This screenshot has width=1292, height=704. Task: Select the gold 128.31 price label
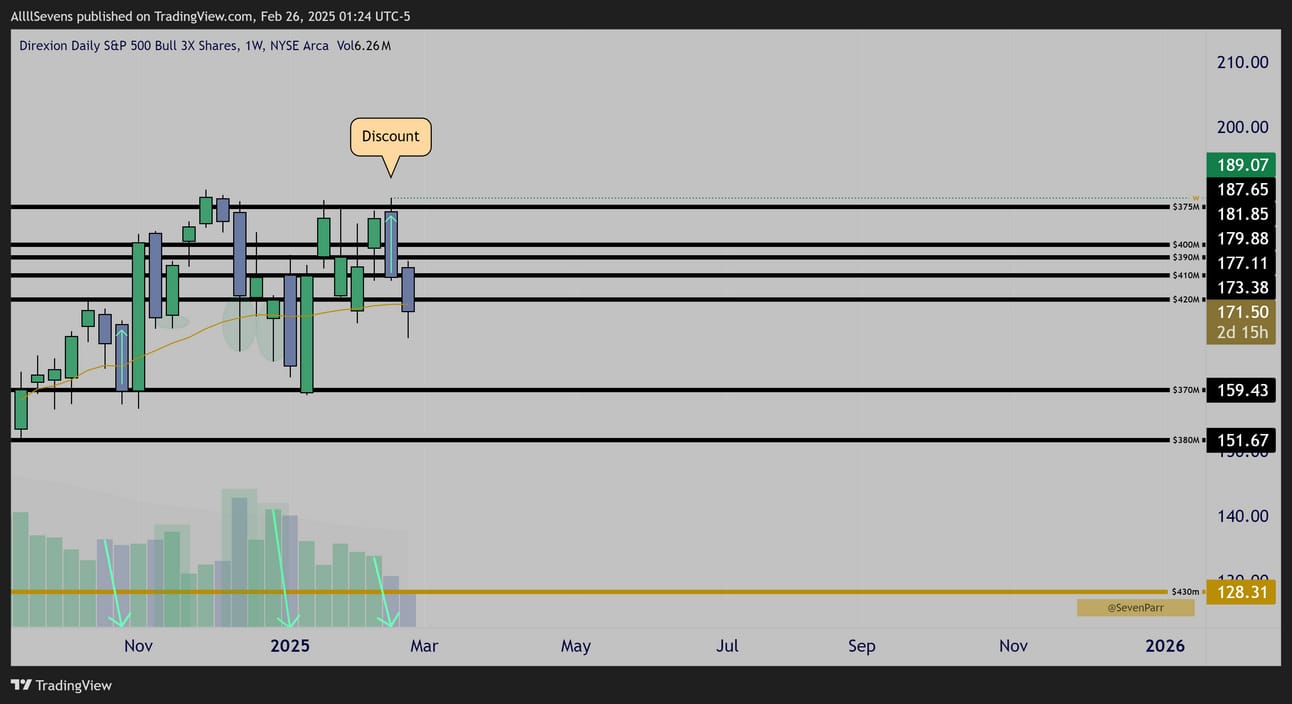pos(1241,592)
